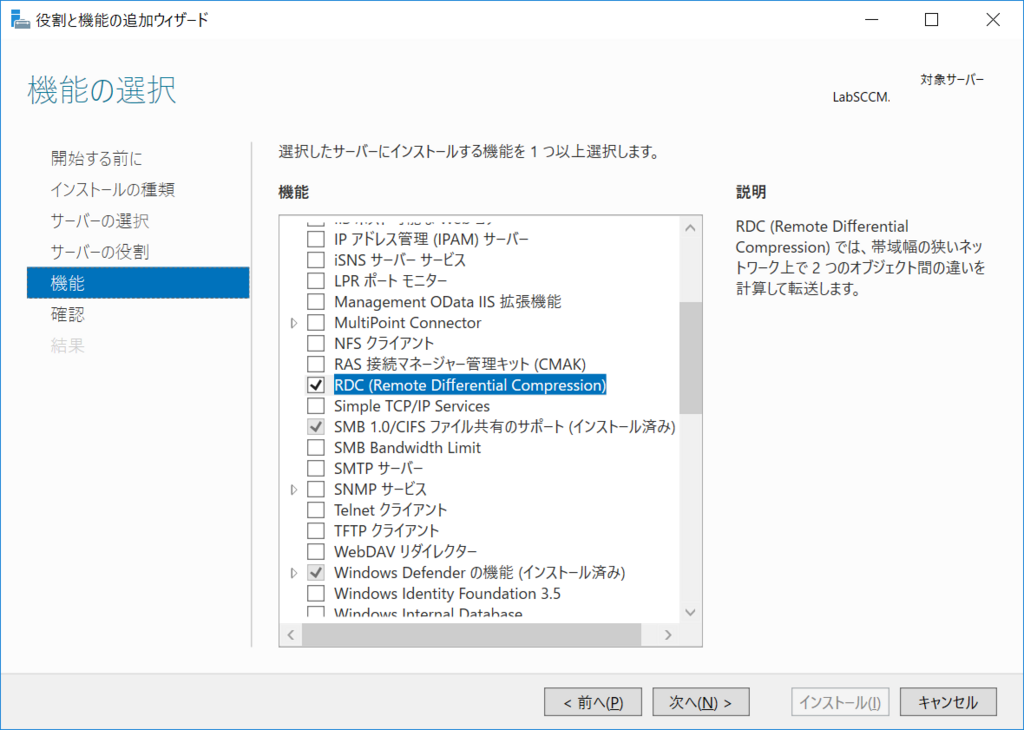Viewport: 1024px width, 730px height.
Task: Click the horizontal scroll left arrow
Action: pos(291,635)
